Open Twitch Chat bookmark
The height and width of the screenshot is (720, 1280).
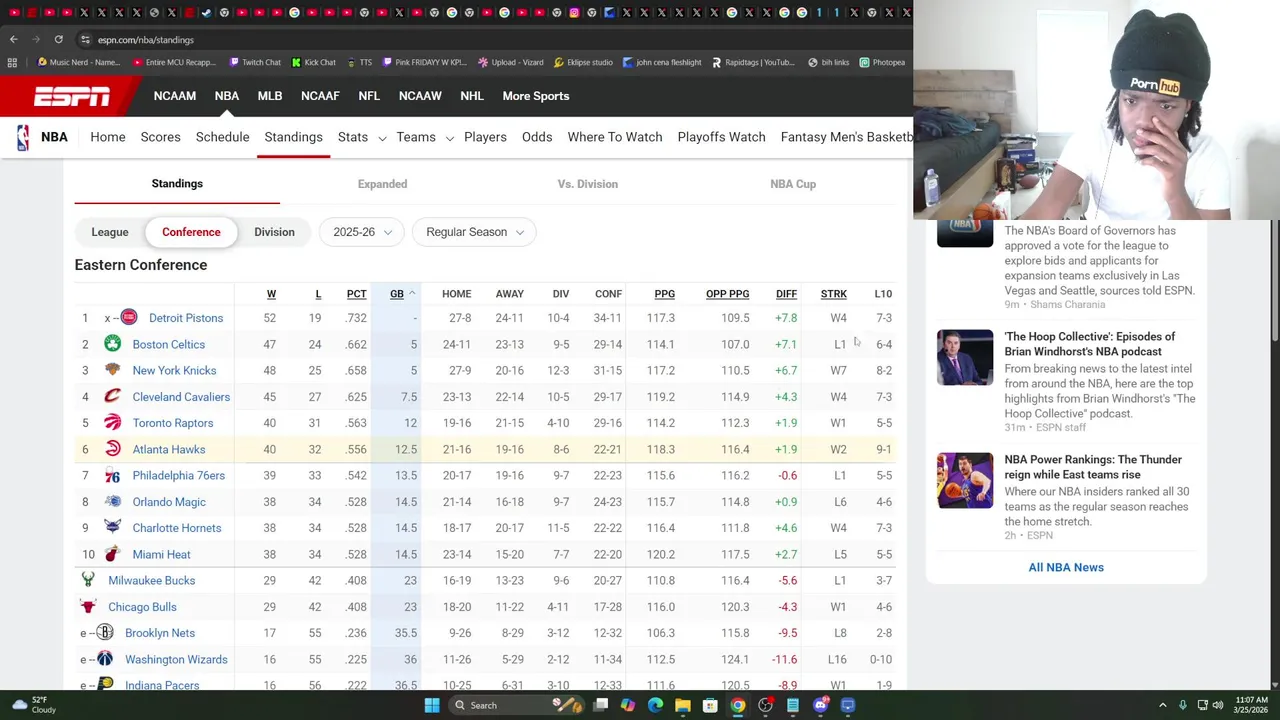(x=255, y=62)
